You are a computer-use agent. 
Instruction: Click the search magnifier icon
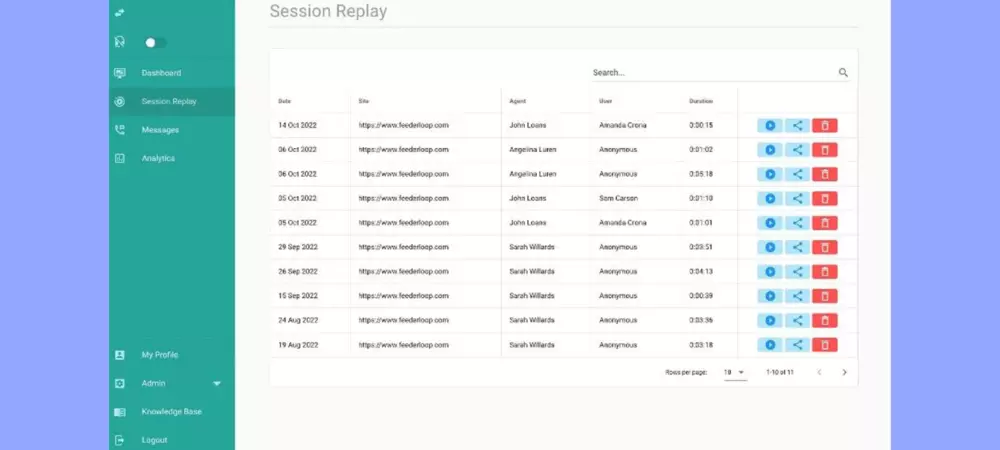point(843,73)
